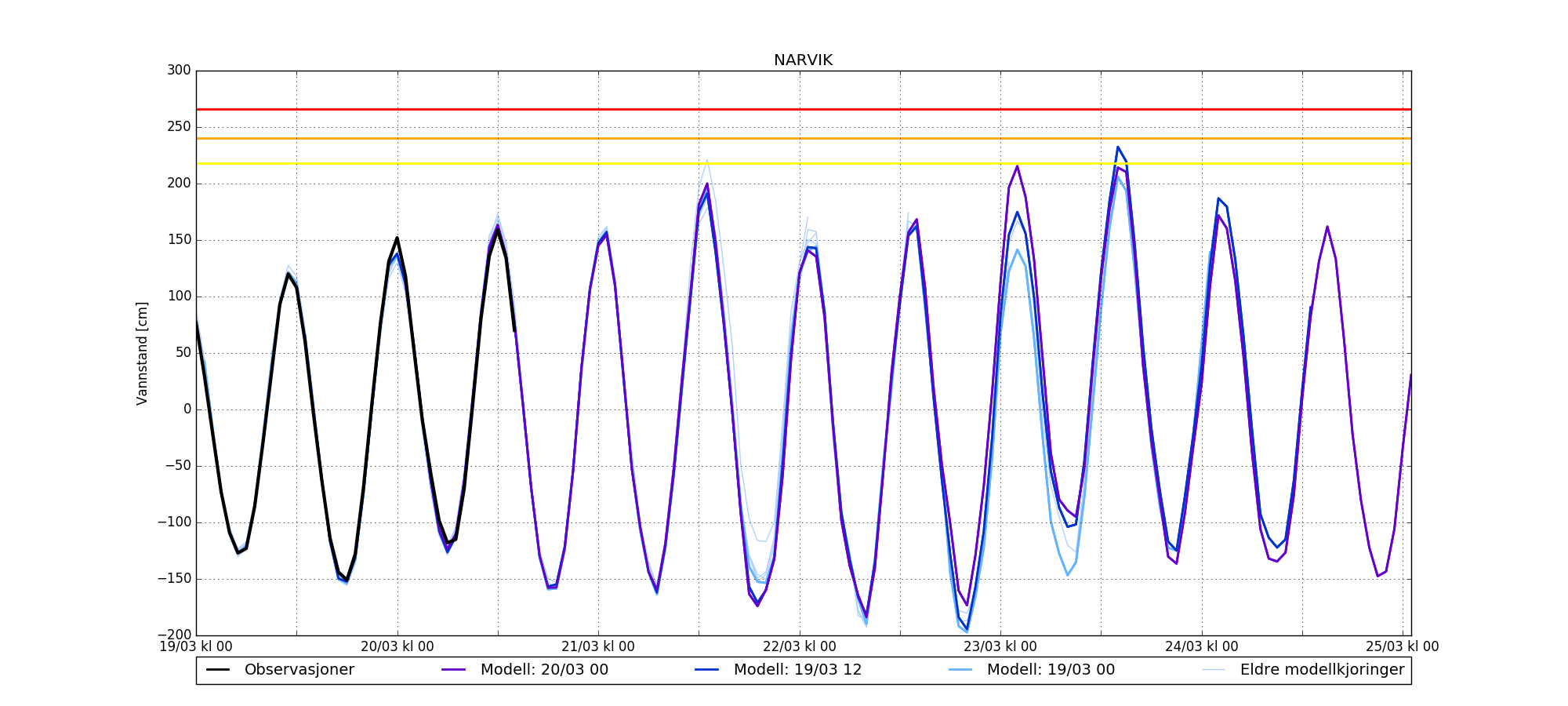Image resolution: width=1568 pixels, height=706 pixels.
Task: Click the 50 y-axis tick label
Action: (x=183, y=353)
